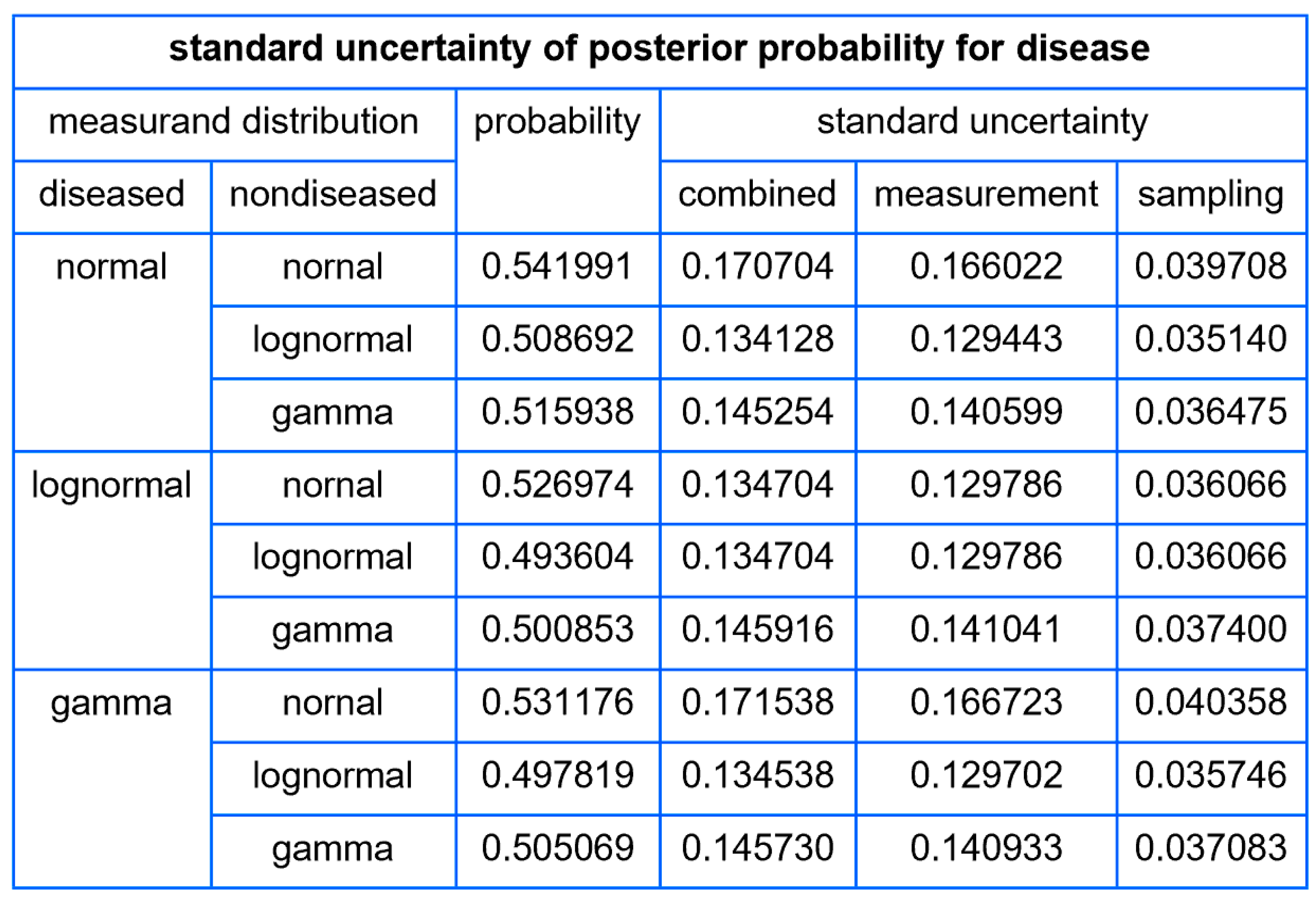Select the diseased 'gamma' row group label
This screenshot has height=899, width=1316.
111,704
